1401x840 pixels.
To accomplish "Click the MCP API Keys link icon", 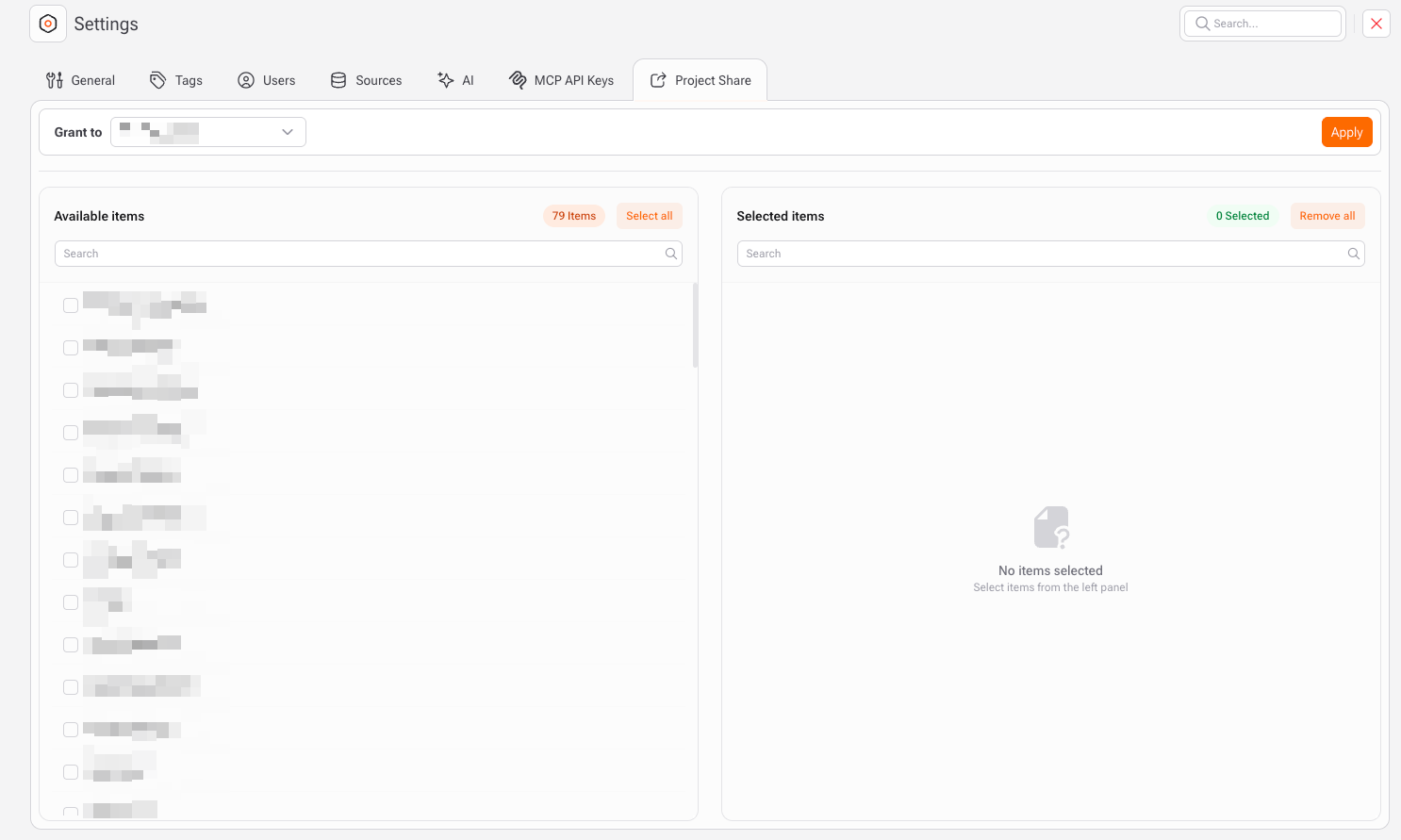I will click(518, 80).
